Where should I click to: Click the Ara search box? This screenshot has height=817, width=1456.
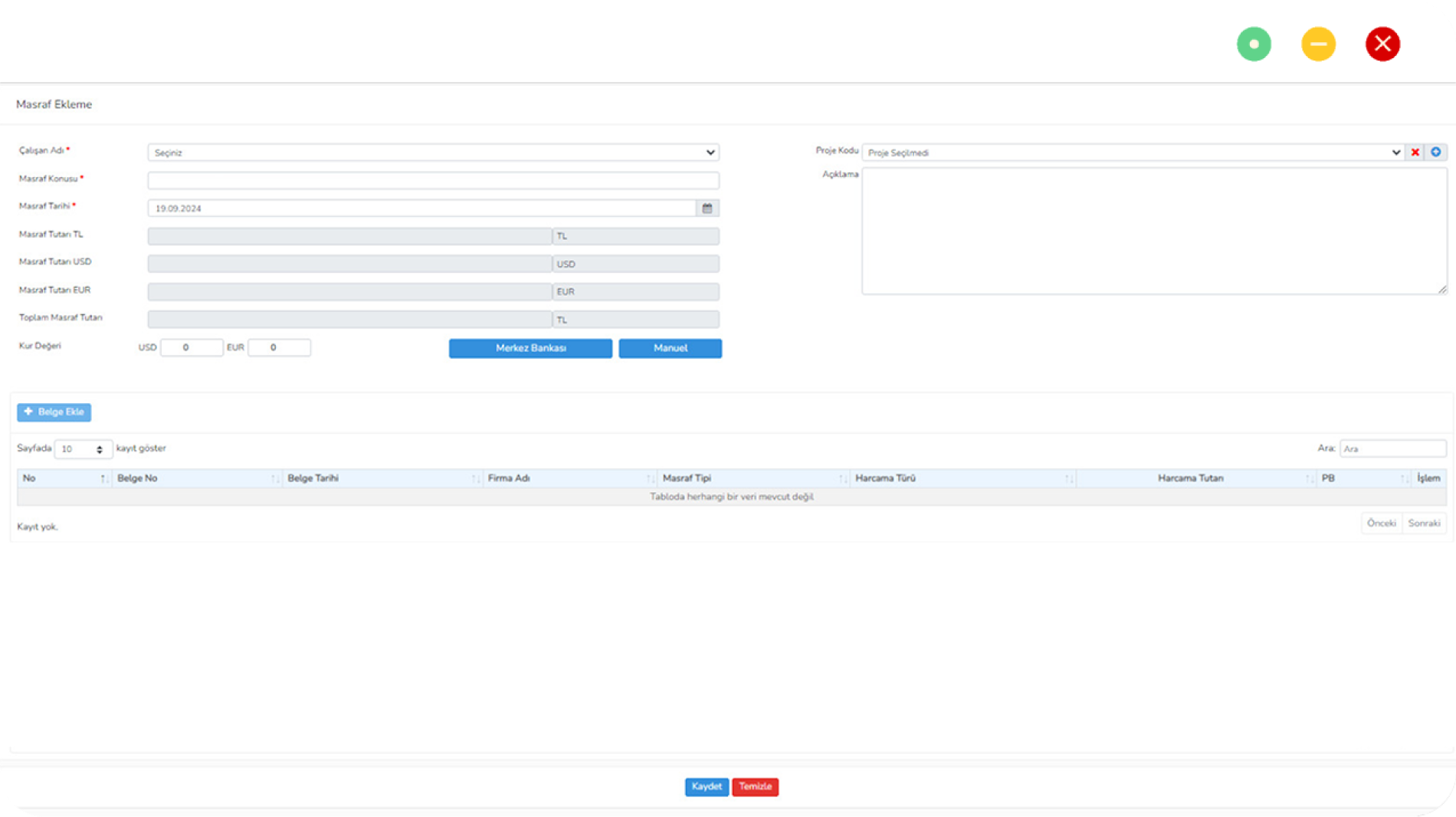(1392, 448)
